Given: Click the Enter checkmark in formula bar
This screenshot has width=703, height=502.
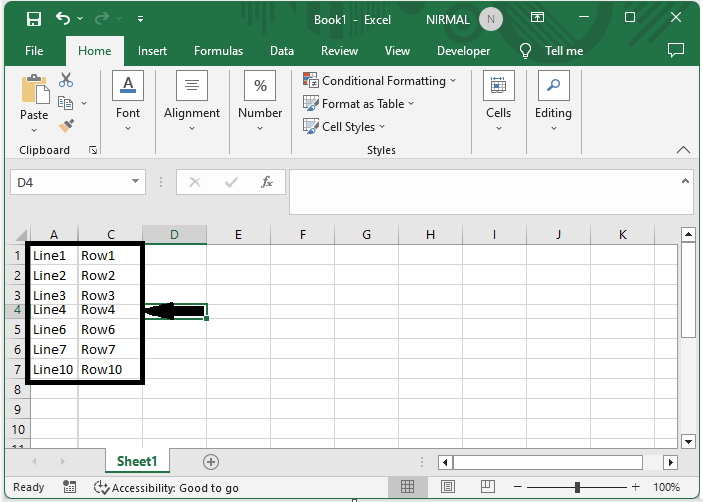Looking at the screenshot, I should (231, 182).
